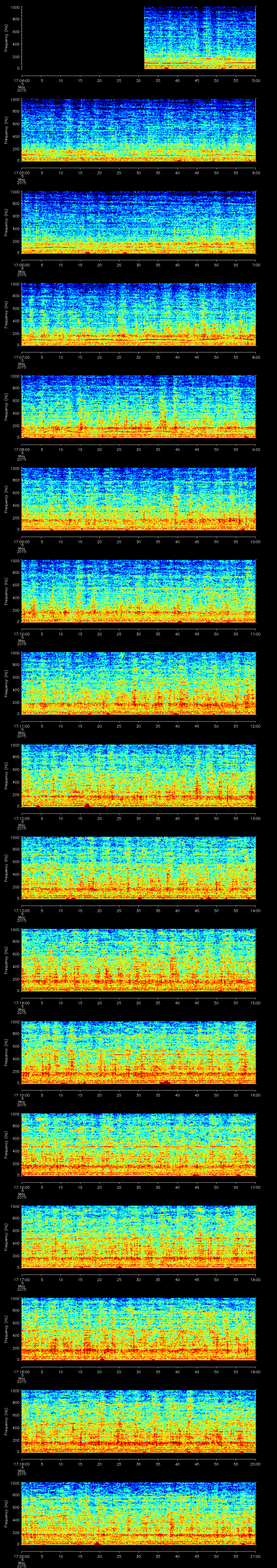Image resolution: width=277 pixels, height=1568 pixels.
Task: Select the spectrogram beginning at 17:13:00
Action: [x=139, y=868]
